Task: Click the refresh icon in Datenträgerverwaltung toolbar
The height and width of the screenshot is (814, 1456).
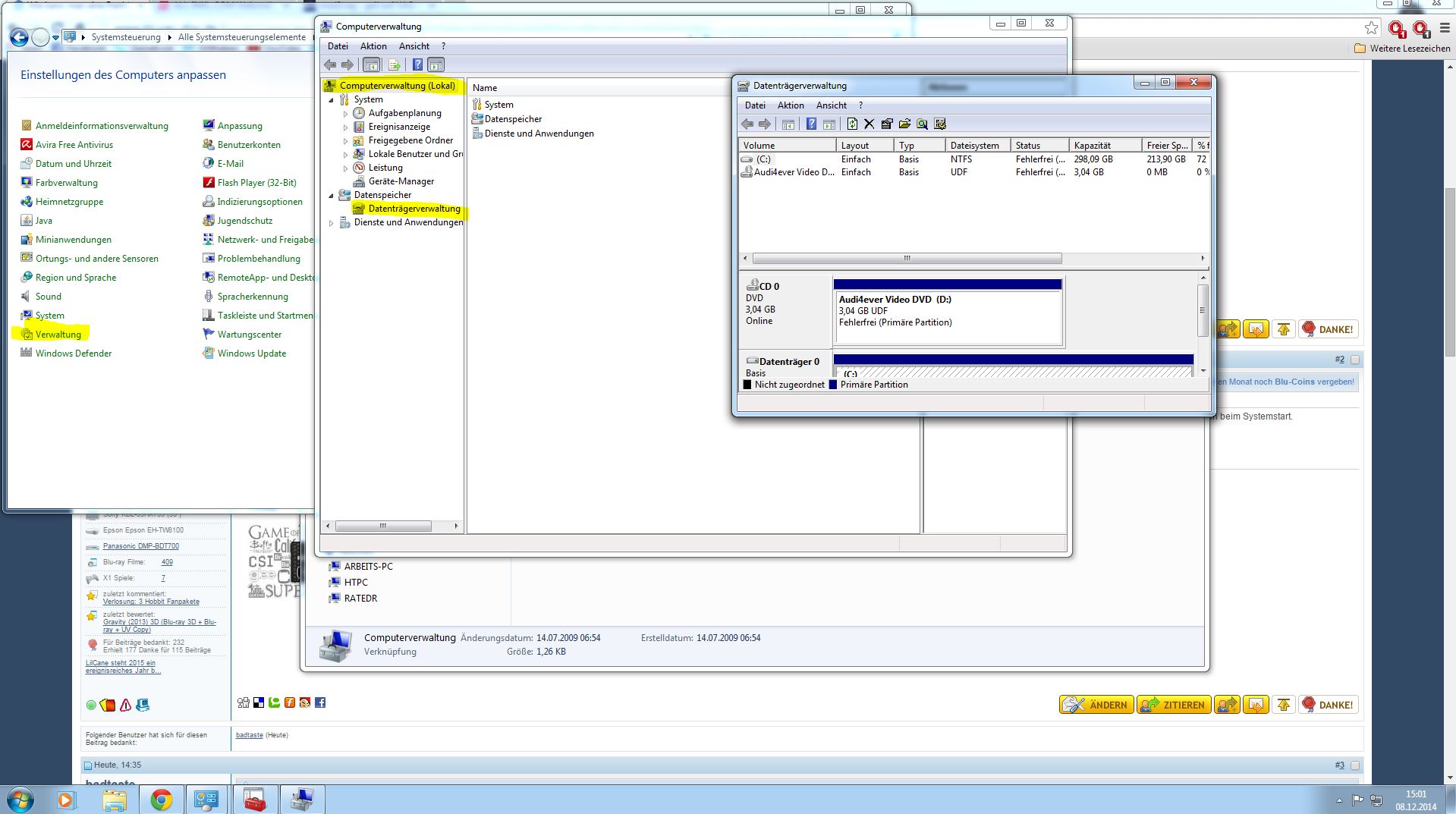Action: 852,124
